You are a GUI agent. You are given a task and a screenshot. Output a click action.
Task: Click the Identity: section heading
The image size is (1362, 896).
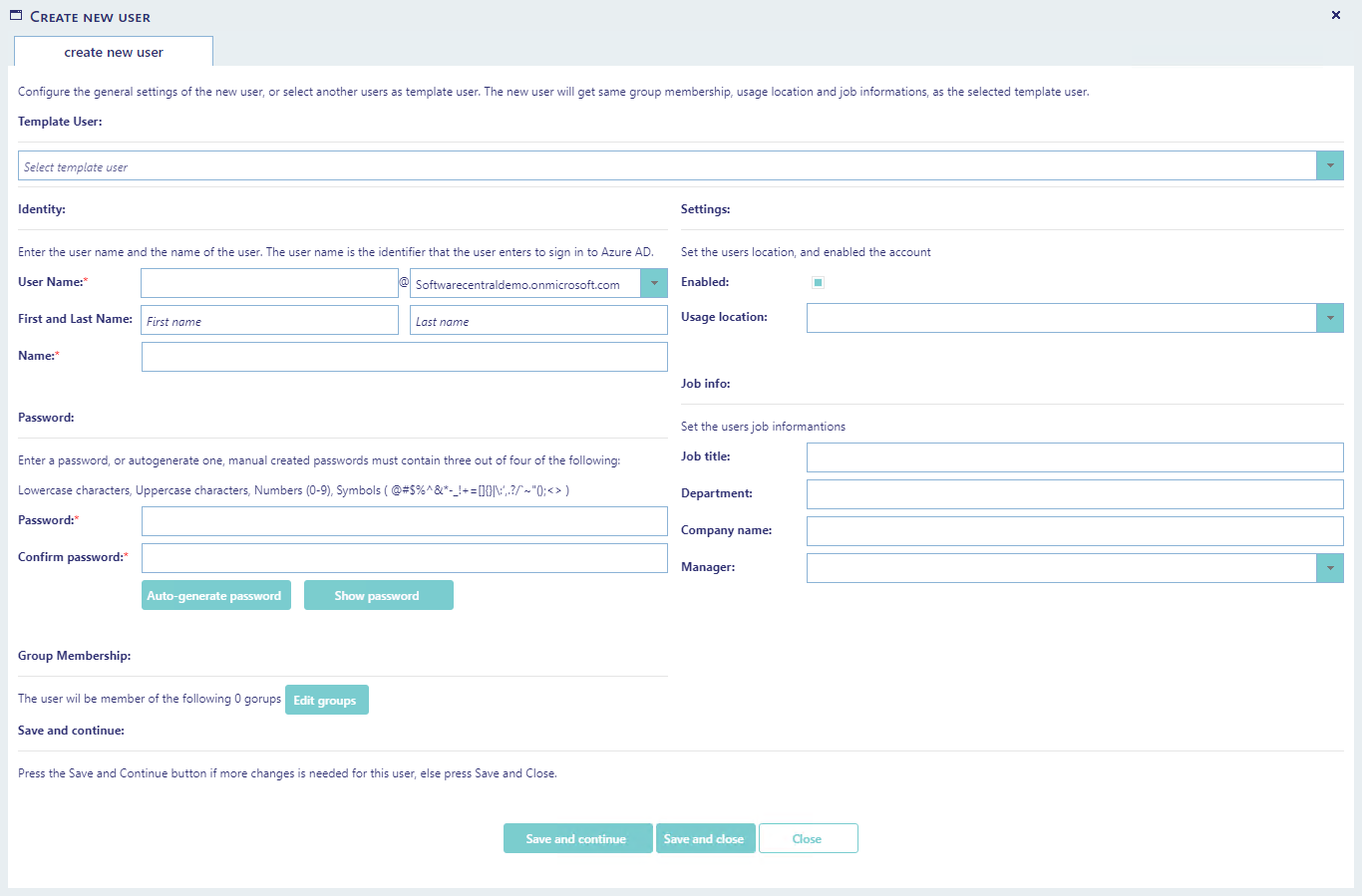pos(42,209)
